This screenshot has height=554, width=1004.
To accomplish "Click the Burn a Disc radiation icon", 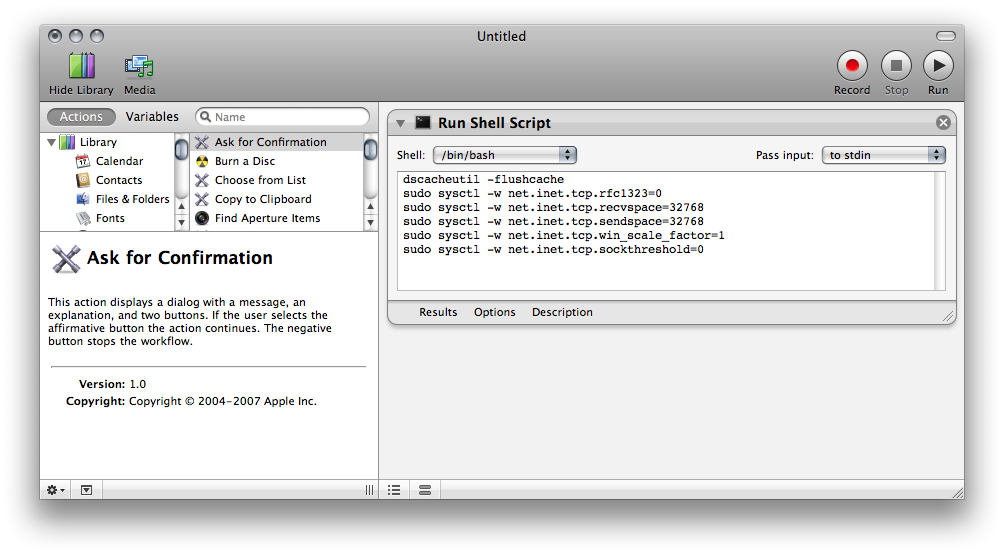I will (202, 161).
